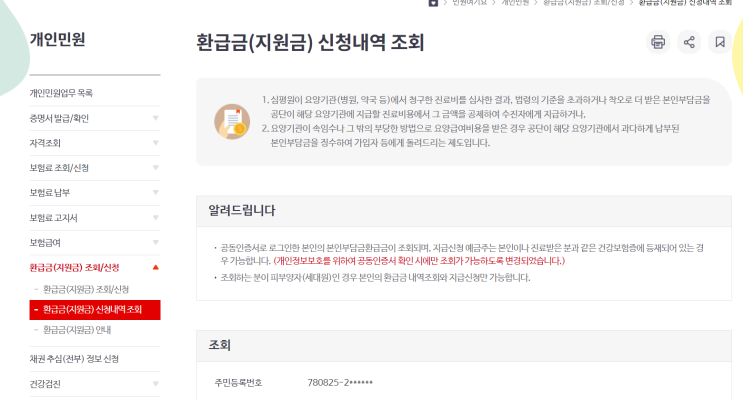Expand the 보험료 조회/신청 menu

[x=95, y=168]
